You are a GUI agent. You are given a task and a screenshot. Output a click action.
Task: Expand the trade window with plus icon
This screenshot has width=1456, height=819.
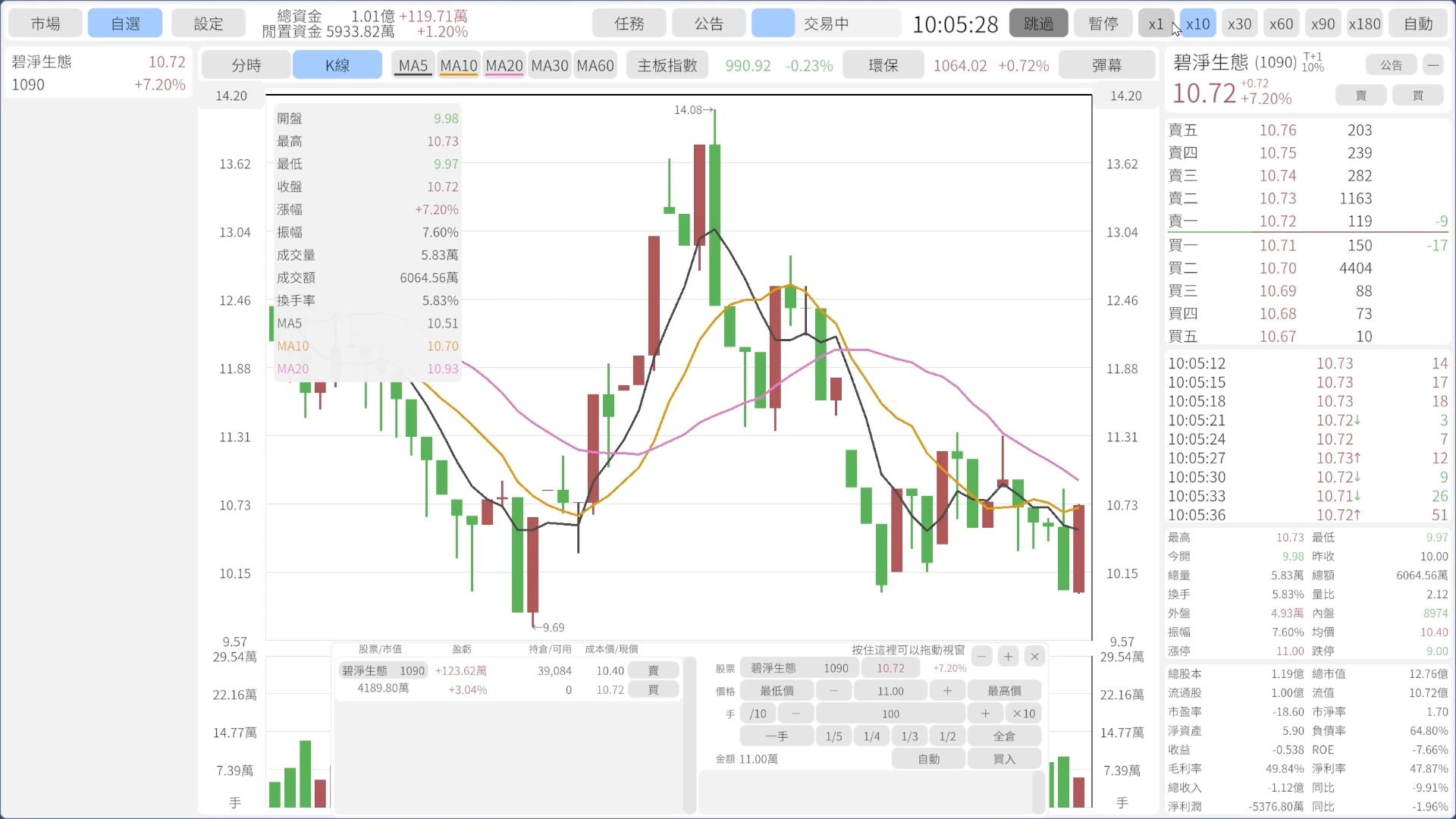tap(1008, 657)
